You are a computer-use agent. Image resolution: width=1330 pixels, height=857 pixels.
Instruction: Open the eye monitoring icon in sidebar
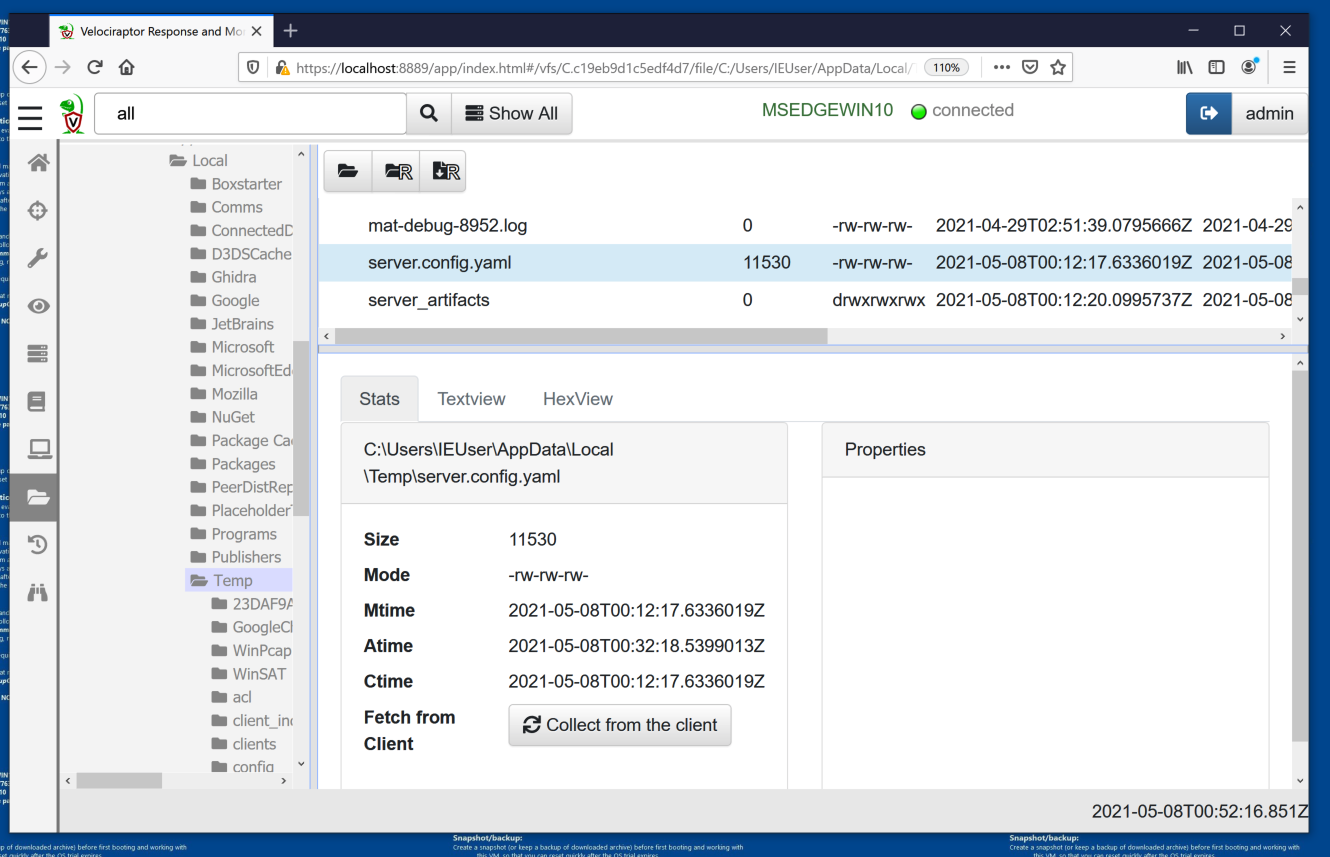(38, 306)
